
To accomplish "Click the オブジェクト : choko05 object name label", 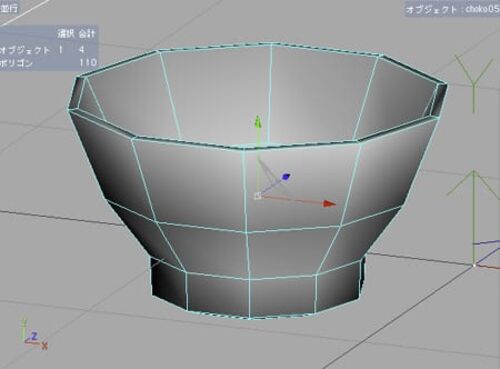I will [x=452, y=9].
